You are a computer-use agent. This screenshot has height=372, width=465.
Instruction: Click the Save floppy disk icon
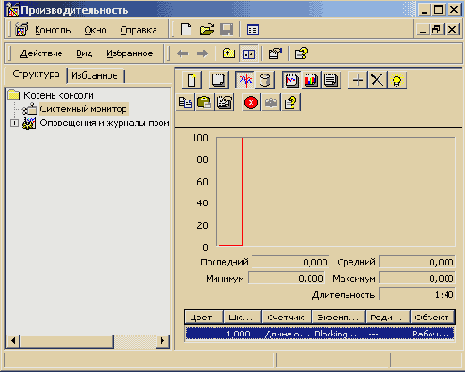tap(227, 29)
